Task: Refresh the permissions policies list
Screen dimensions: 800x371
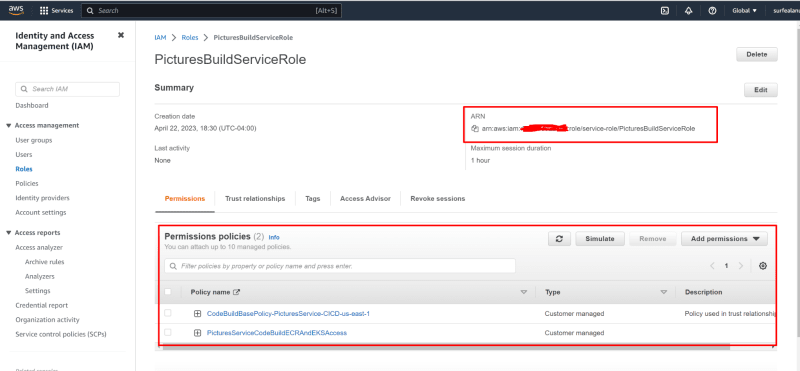Action: [559, 238]
